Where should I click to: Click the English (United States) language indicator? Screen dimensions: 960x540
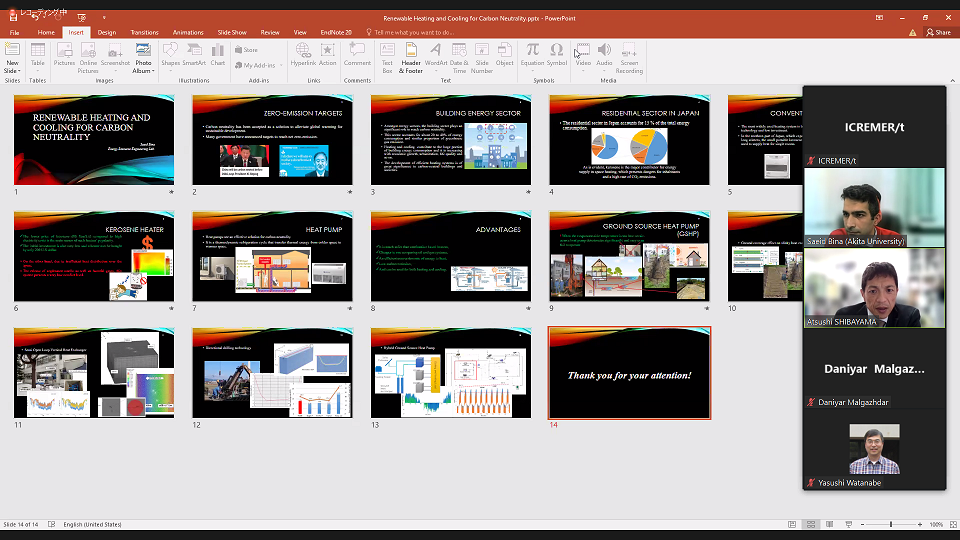pyautogui.click(x=92, y=525)
